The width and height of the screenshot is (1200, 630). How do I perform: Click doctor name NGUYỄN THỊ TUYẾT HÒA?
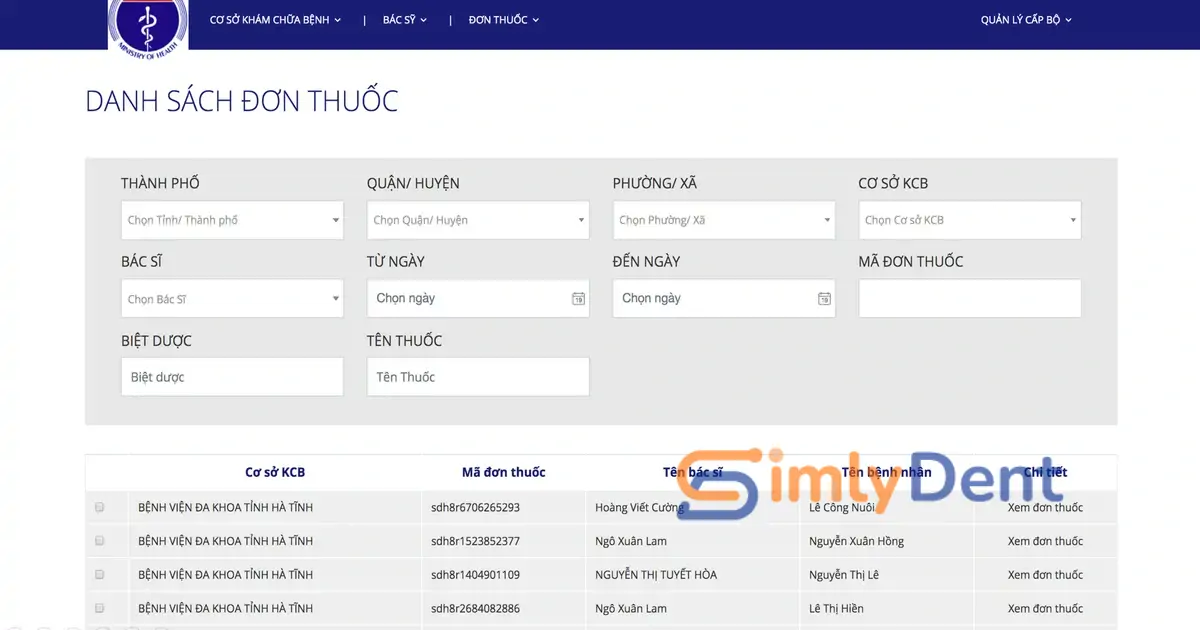point(656,575)
